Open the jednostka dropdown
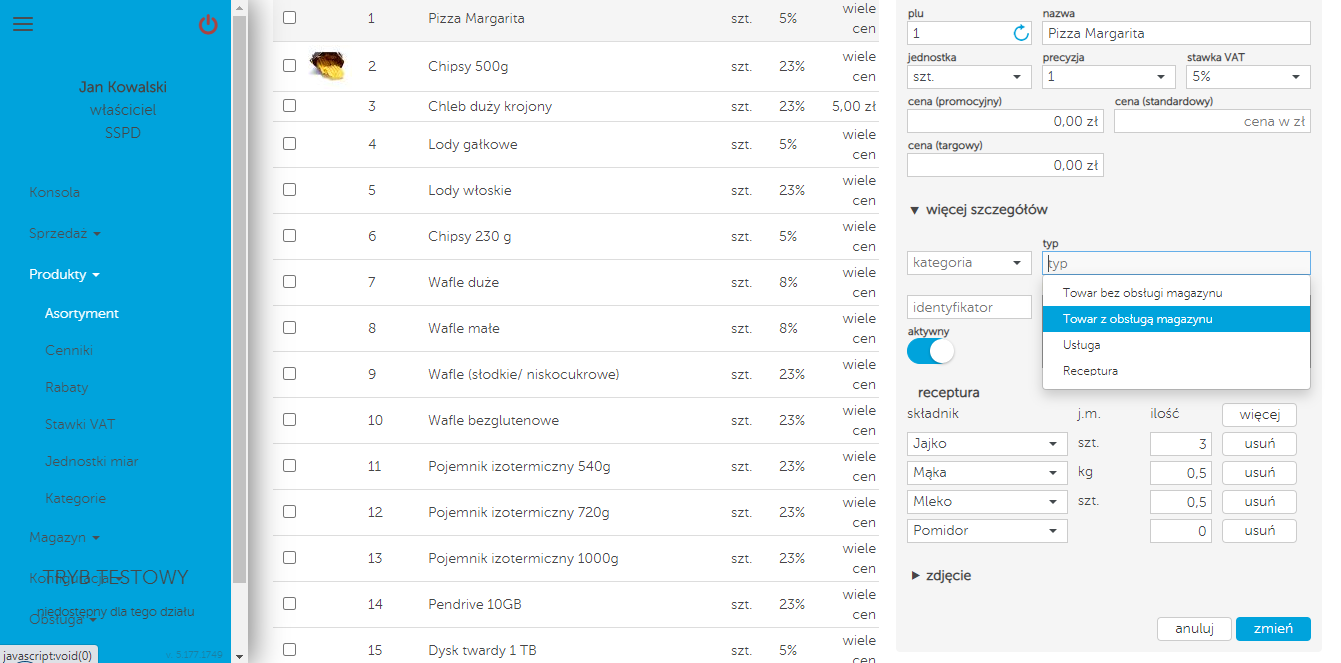Screen dimensions: 1341x663 pyautogui.click(x=969, y=77)
